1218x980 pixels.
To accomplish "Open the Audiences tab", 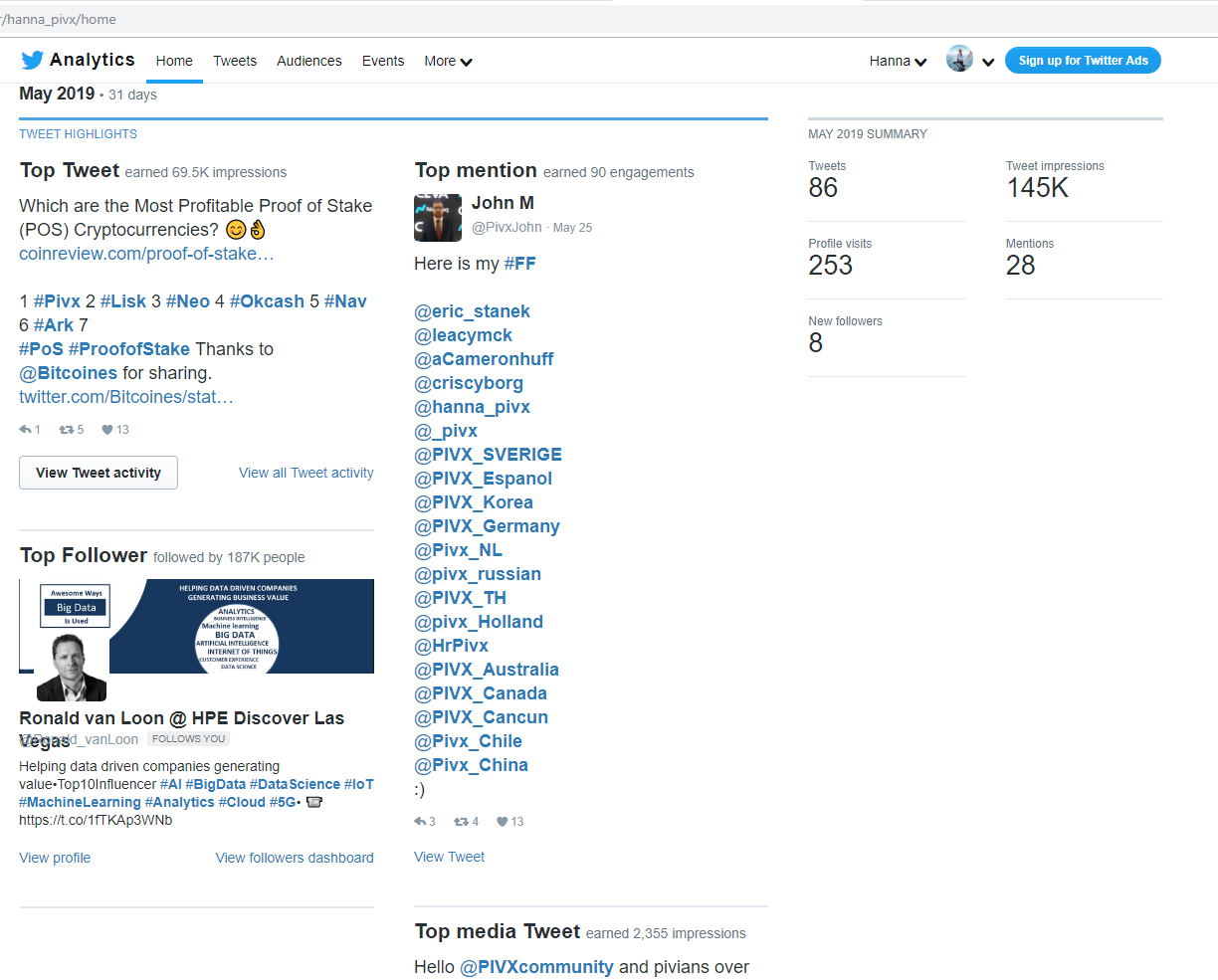I will pos(309,61).
